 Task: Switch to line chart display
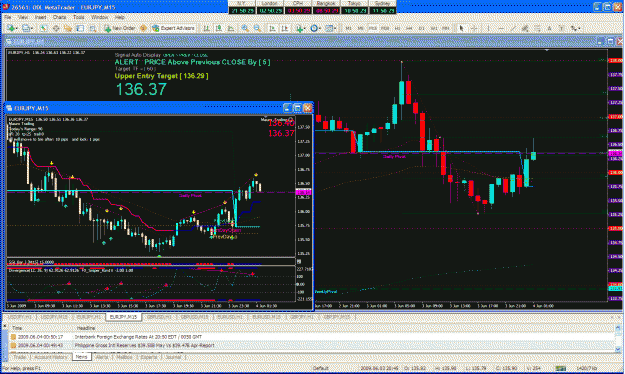231,28
